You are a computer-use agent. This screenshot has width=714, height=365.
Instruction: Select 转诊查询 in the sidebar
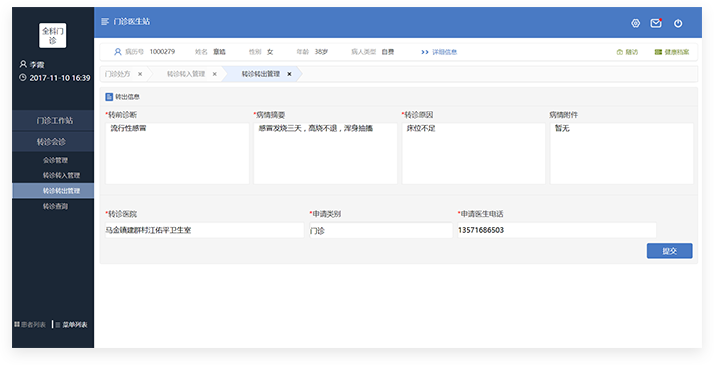click(55, 206)
